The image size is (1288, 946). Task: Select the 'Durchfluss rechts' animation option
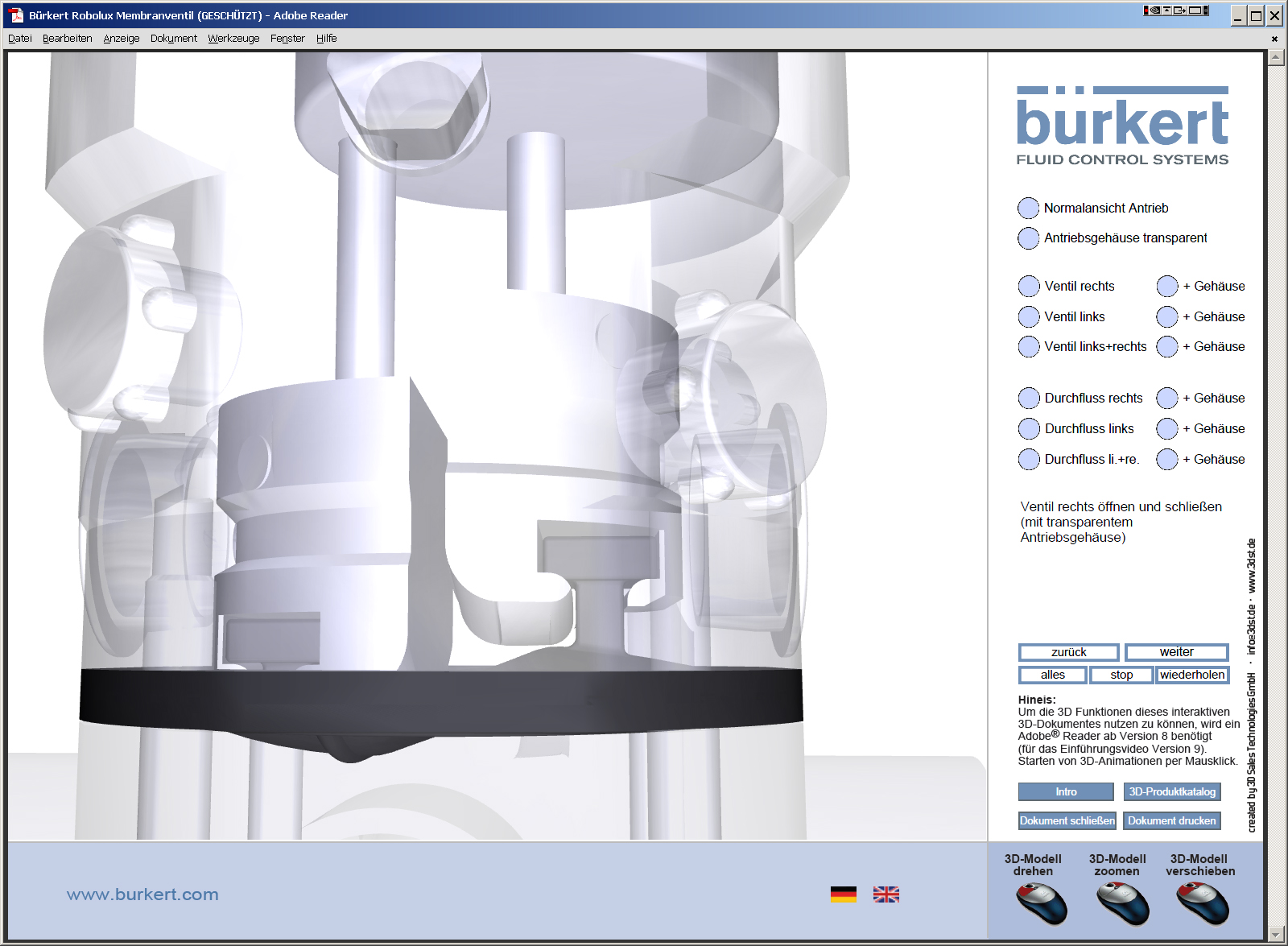1028,398
